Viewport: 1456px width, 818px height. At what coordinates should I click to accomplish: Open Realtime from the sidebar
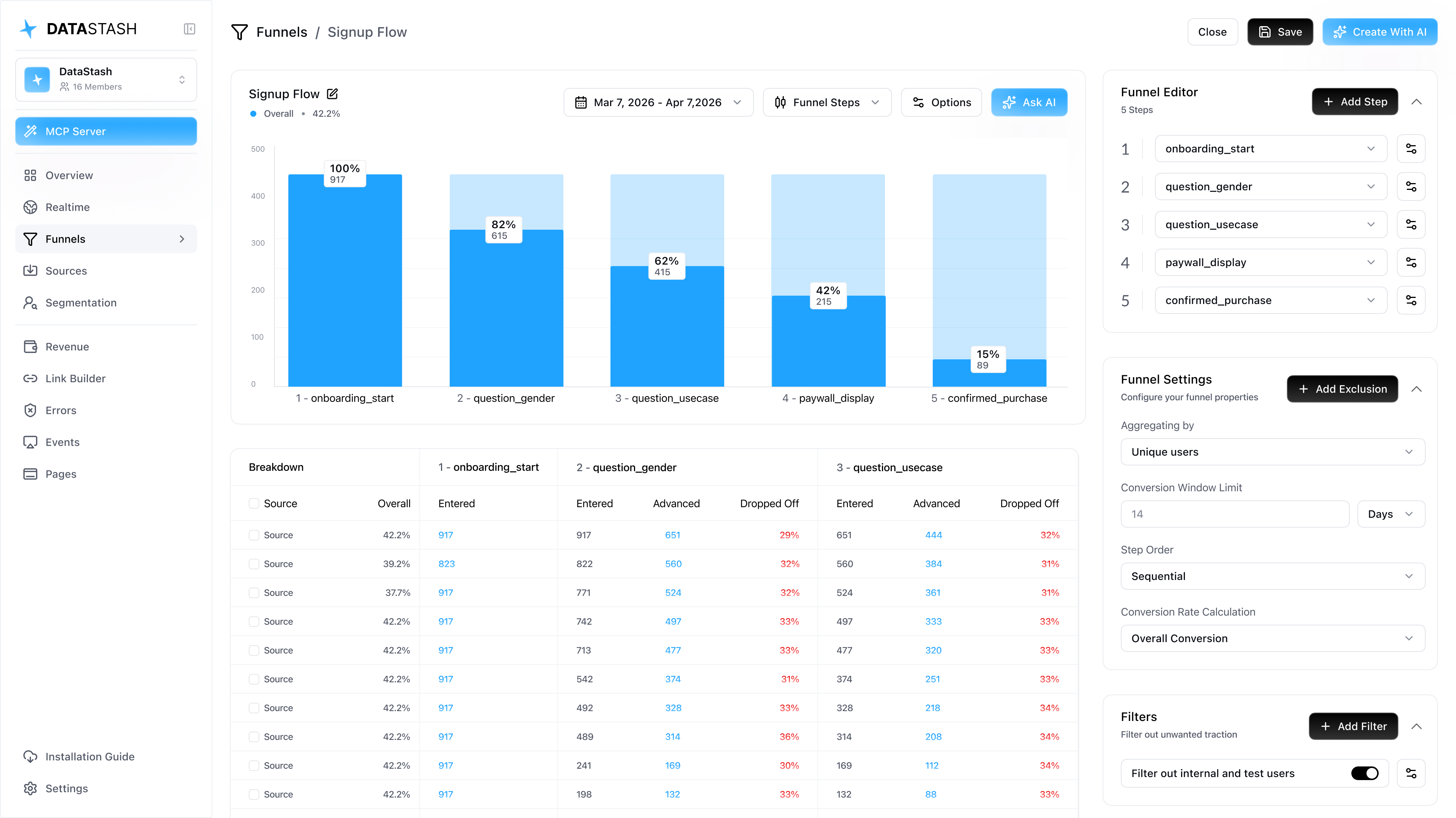(x=67, y=207)
